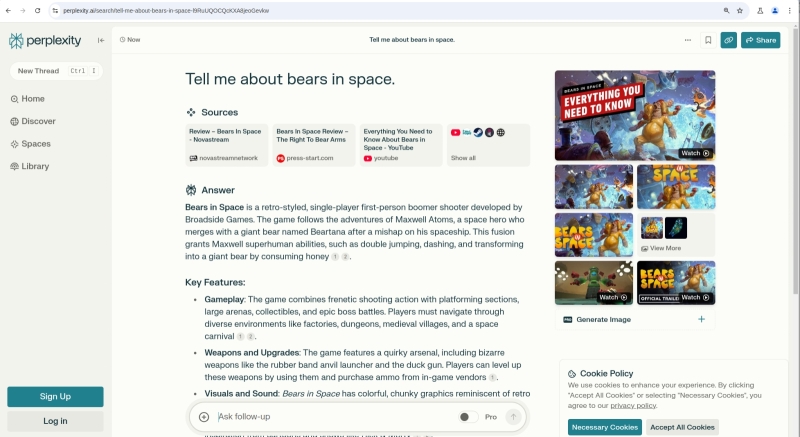800x437 pixels.
Task: Watch Official Trailer video thumbnail
Action: (676, 283)
